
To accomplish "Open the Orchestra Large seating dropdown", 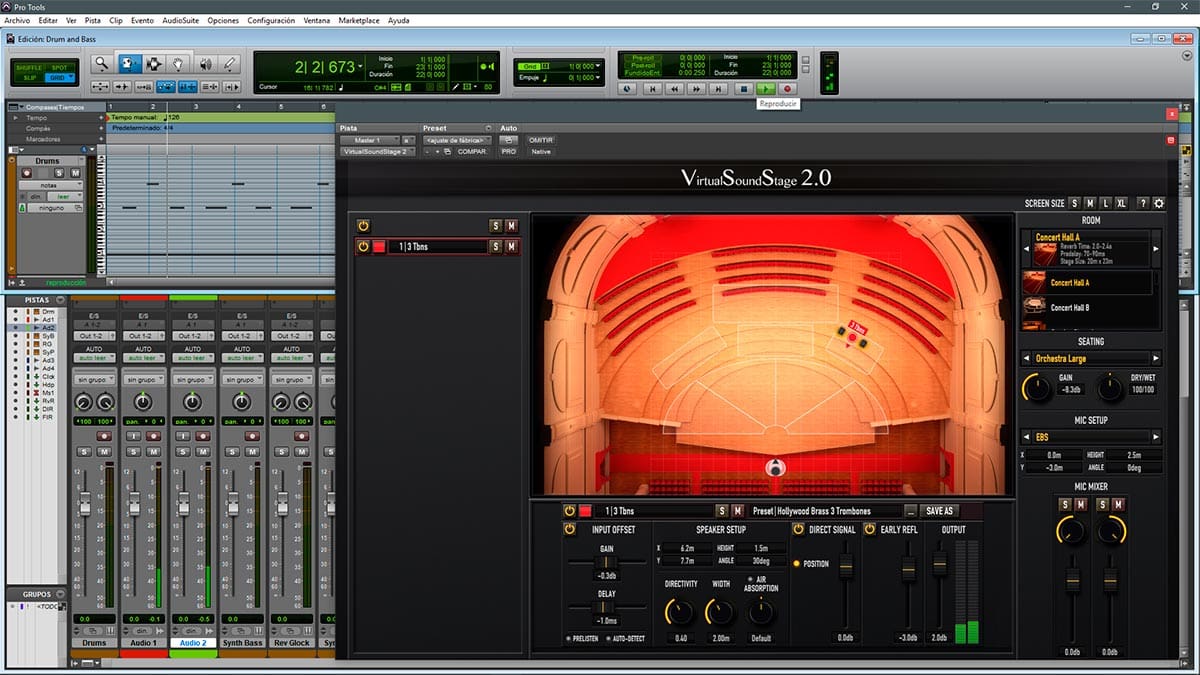I will click(x=1091, y=358).
